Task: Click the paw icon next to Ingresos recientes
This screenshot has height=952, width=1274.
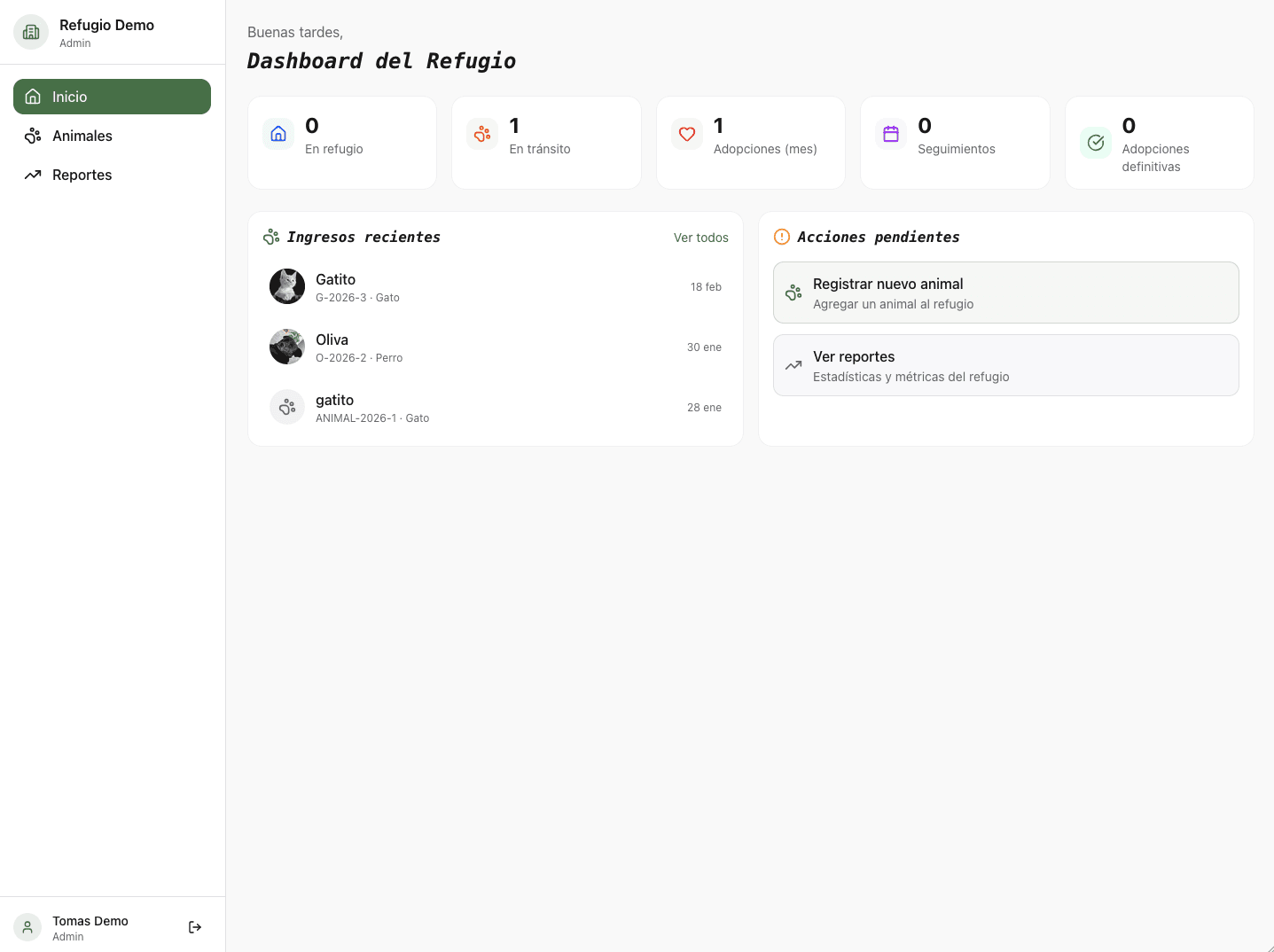Action: point(270,237)
